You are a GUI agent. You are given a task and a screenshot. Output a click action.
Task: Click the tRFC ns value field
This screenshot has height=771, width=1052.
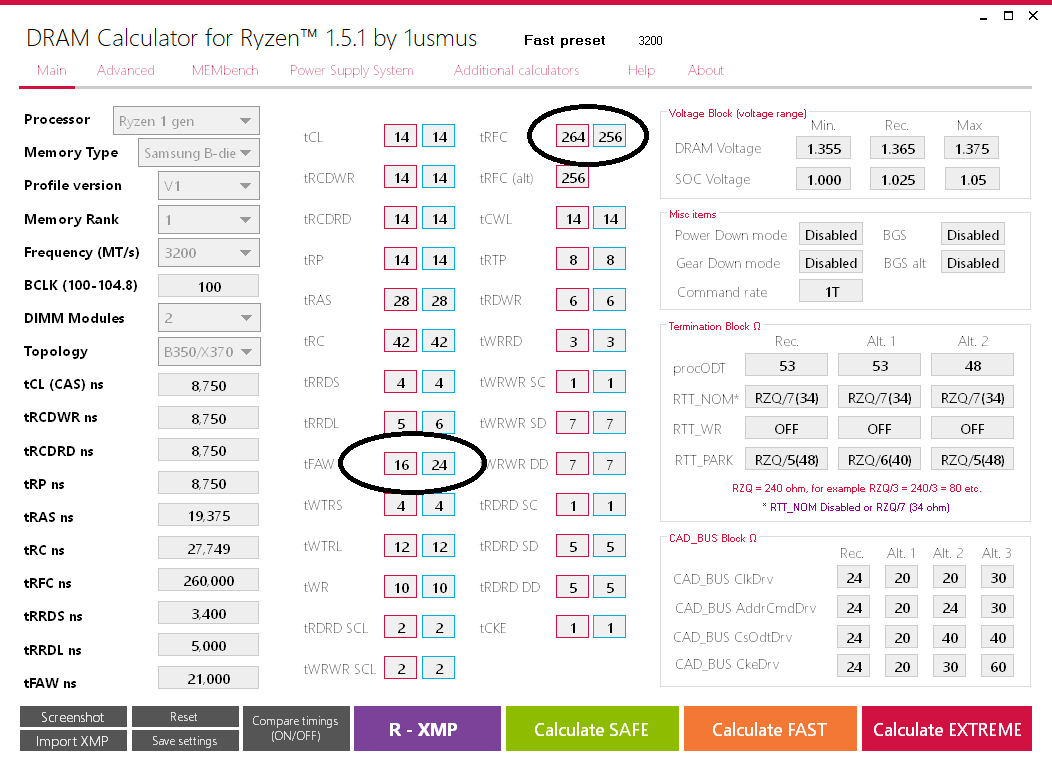coord(209,580)
